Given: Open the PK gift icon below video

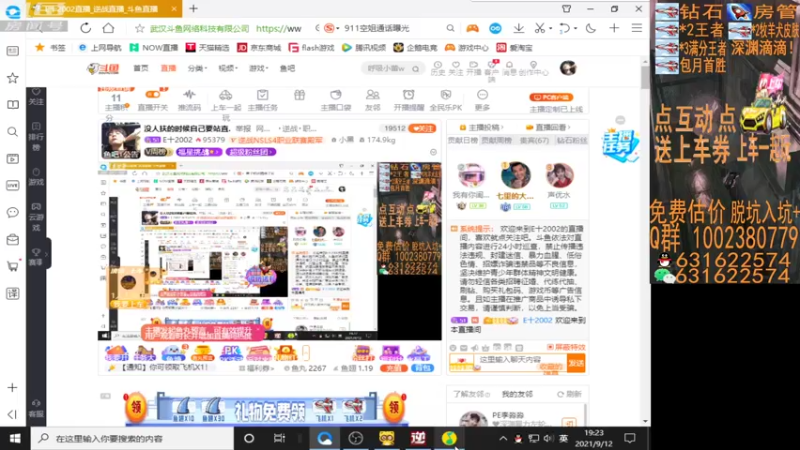Looking at the screenshot, I should [x=231, y=353].
